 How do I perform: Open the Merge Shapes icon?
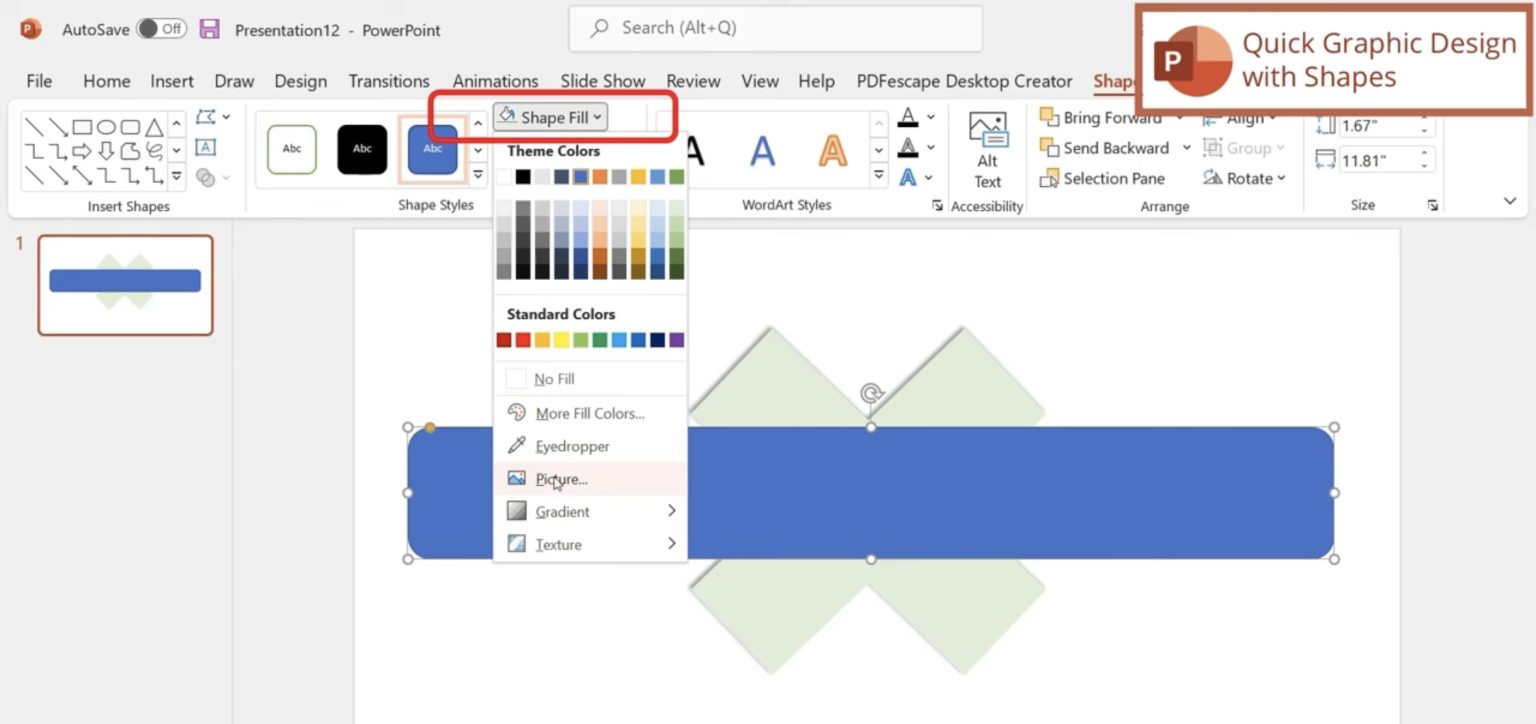(206, 177)
